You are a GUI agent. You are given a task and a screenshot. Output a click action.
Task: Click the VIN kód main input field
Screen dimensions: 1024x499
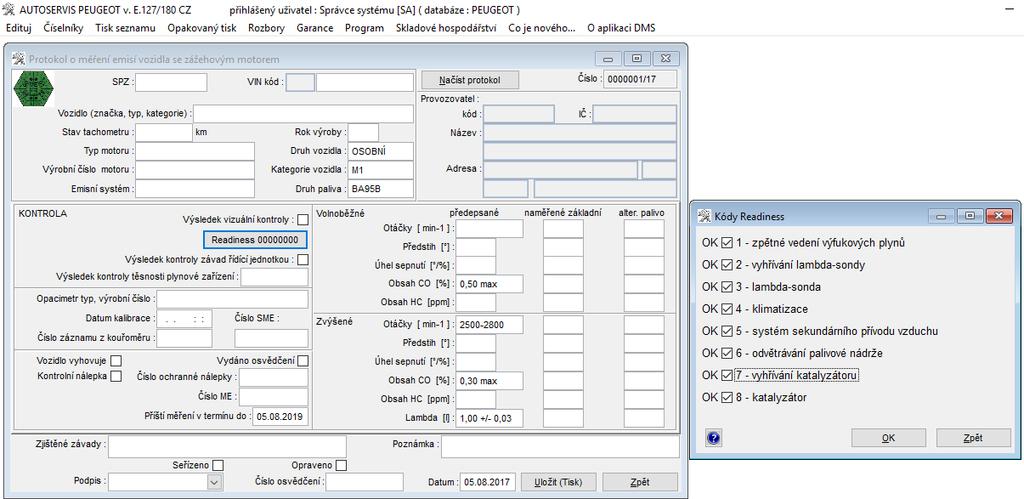point(365,82)
